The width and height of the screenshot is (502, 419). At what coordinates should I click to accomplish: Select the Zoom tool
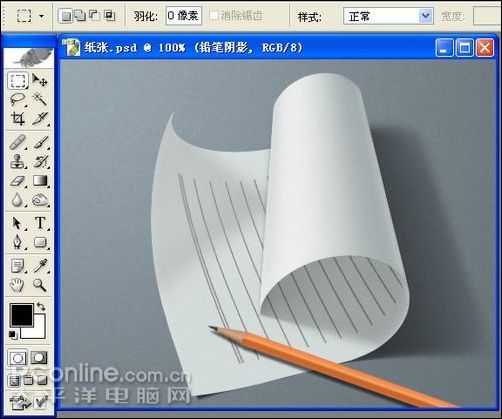pos(40,285)
